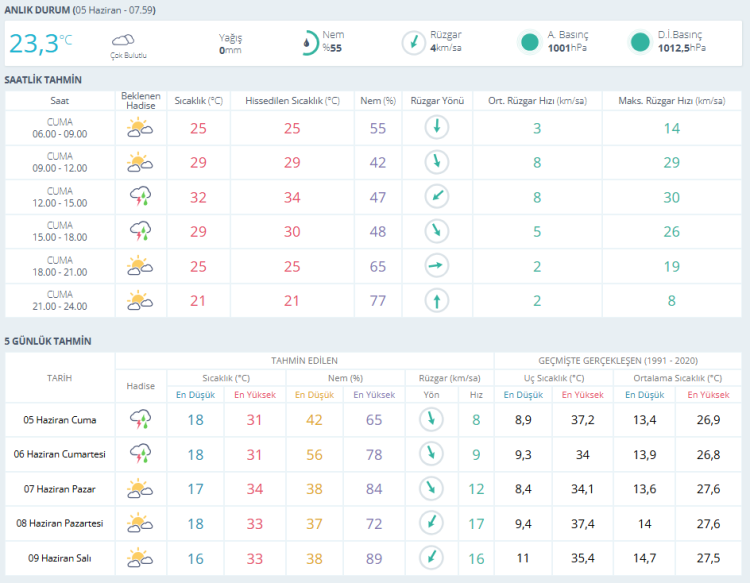Click the humidity droplet gauge icon
The image size is (750, 583).
click(309, 43)
